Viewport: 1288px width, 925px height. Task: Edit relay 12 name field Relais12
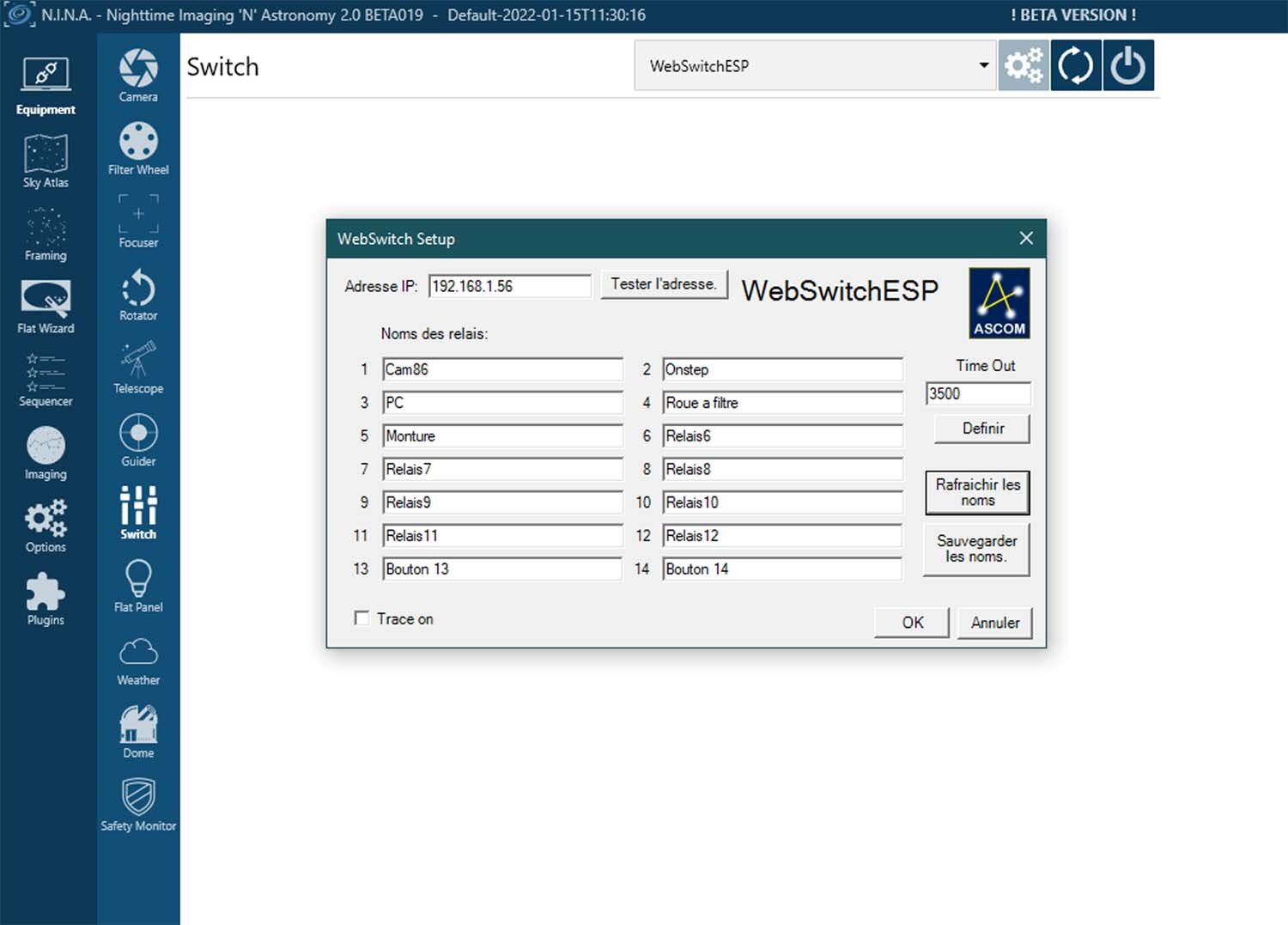[x=783, y=536]
